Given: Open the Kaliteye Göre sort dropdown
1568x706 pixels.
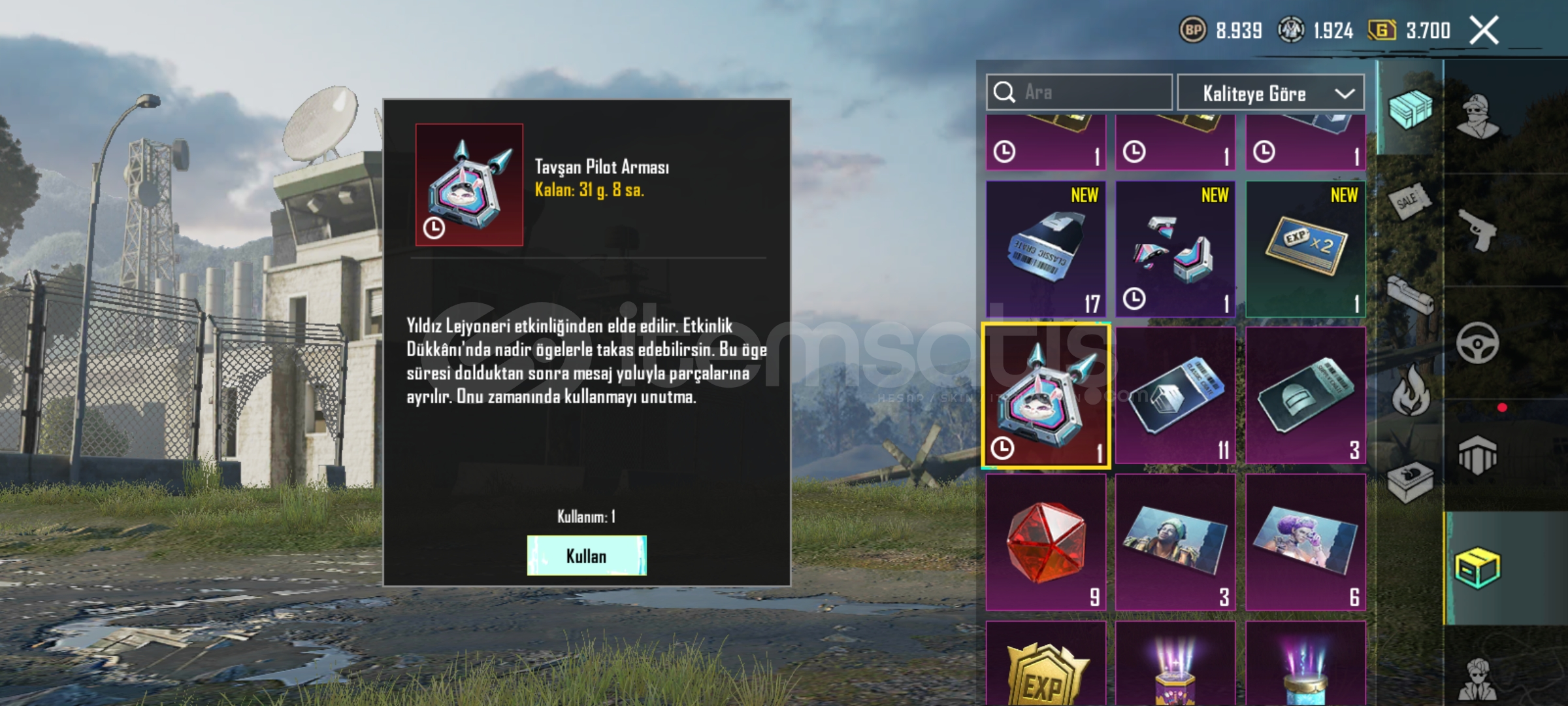Looking at the screenshot, I should click(1271, 93).
